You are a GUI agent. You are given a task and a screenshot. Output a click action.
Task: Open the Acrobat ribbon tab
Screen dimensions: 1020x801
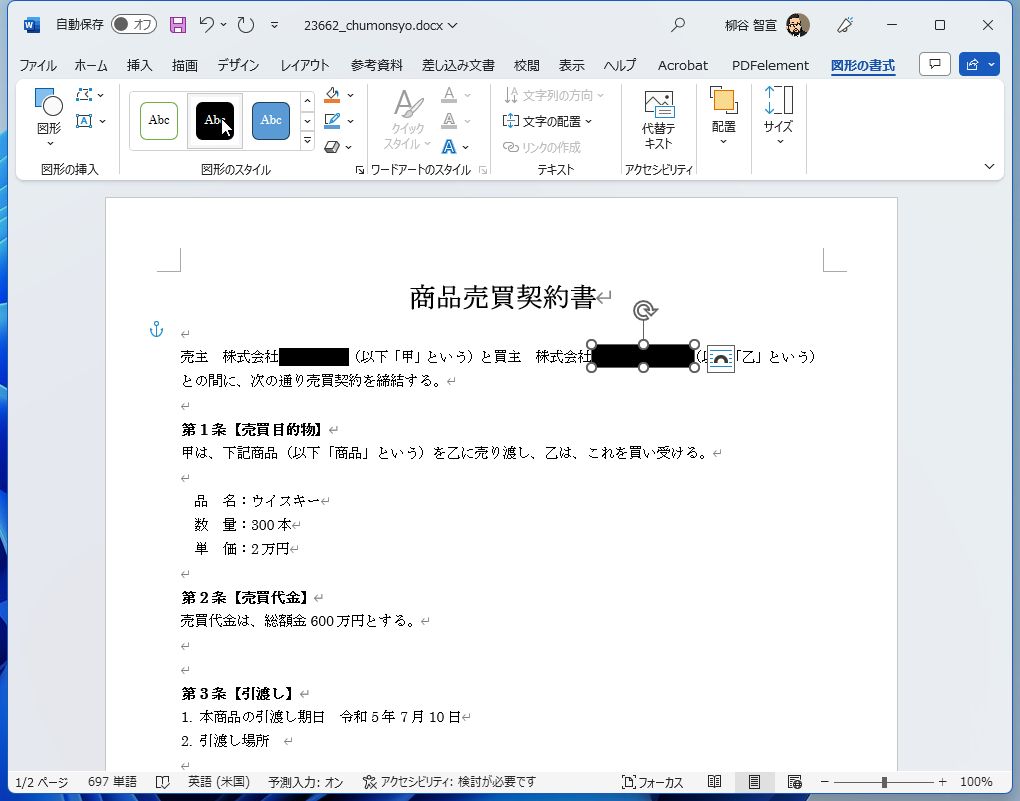682,65
